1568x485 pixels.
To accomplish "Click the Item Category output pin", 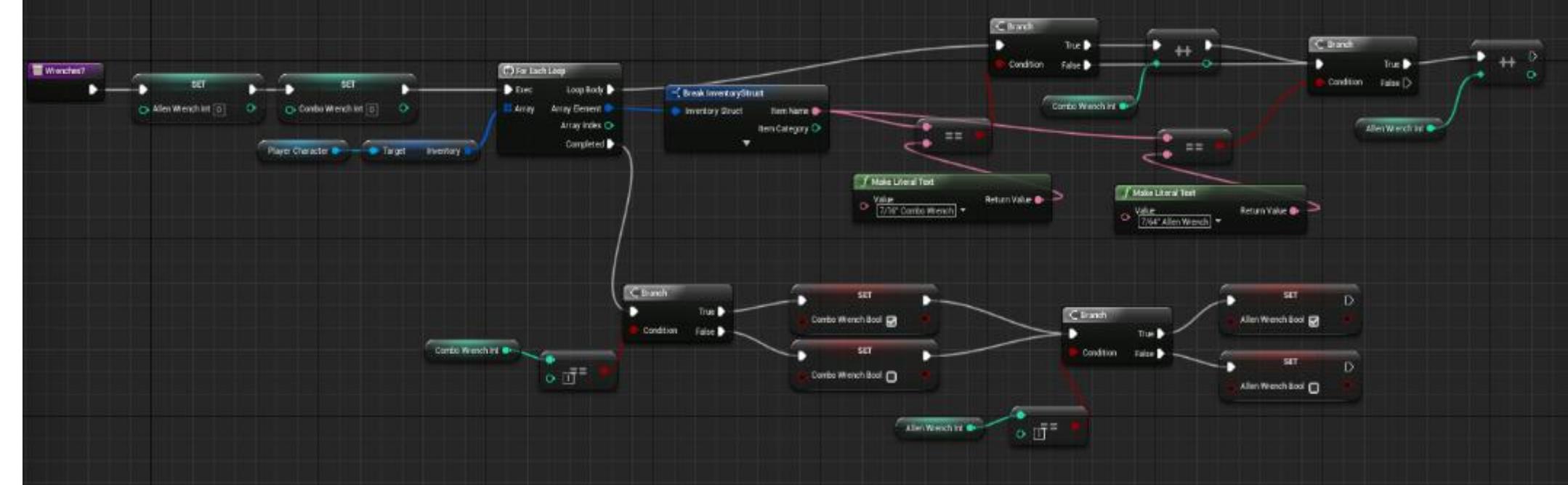I will click(816, 129).
